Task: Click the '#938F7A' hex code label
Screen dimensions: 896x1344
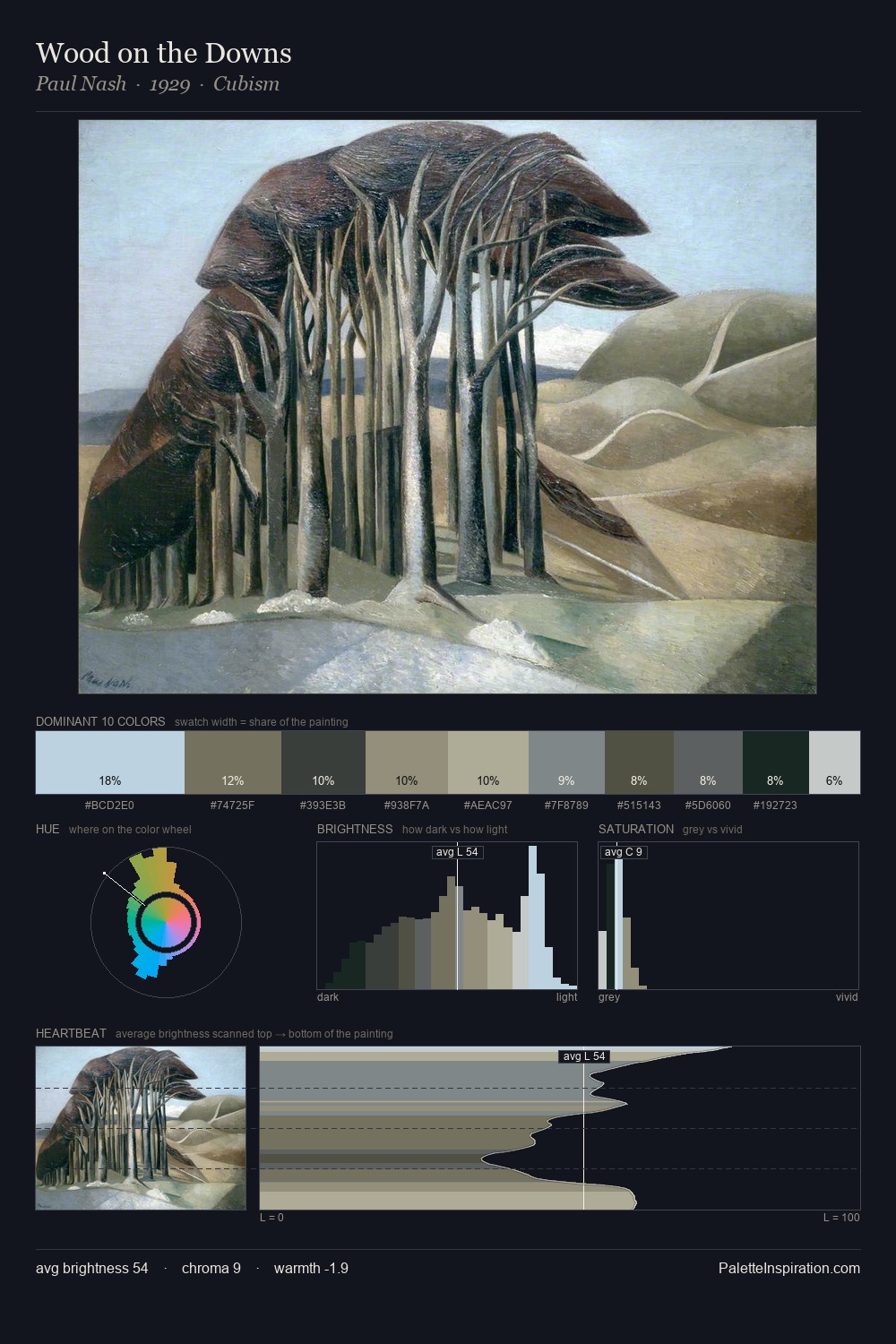Action: (x=407, y=805)
